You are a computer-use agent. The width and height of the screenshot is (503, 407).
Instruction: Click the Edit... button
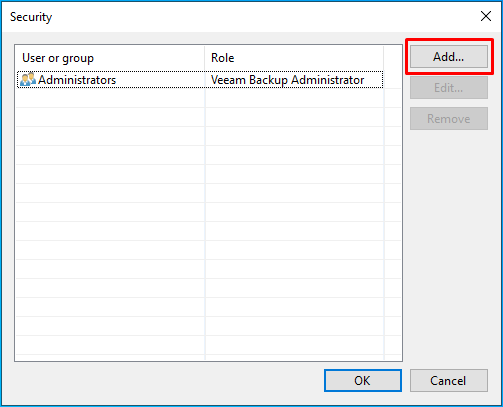(x=449, y=88)
